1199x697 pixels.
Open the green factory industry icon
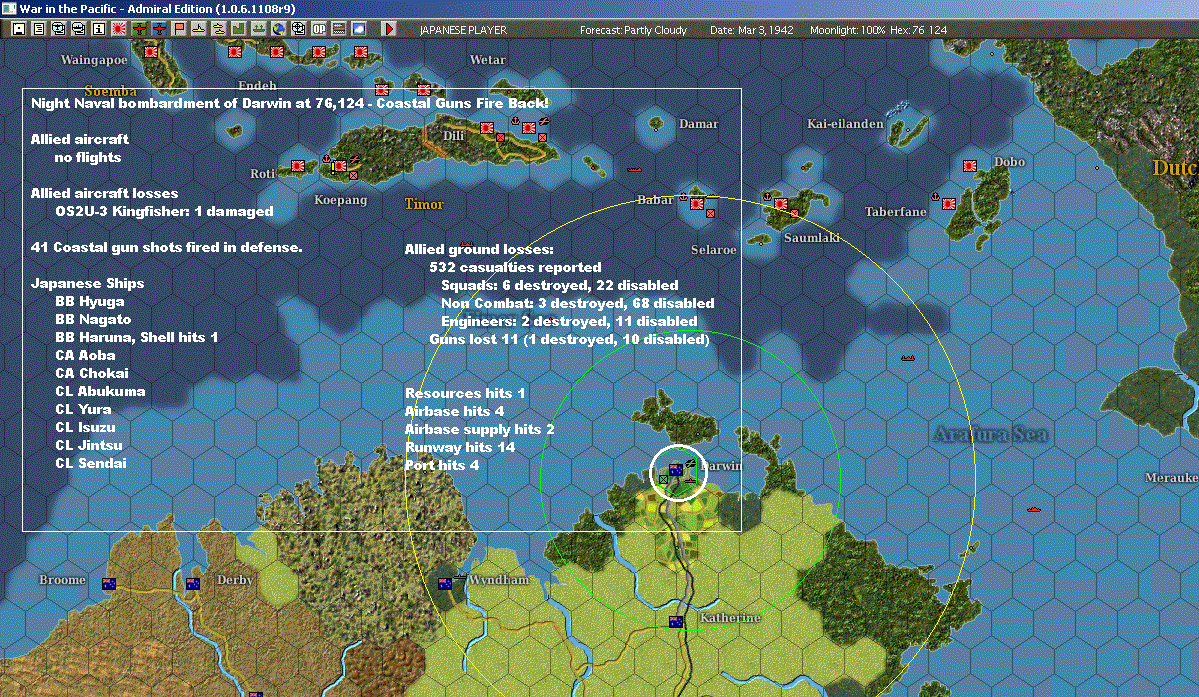click(239, 29)
